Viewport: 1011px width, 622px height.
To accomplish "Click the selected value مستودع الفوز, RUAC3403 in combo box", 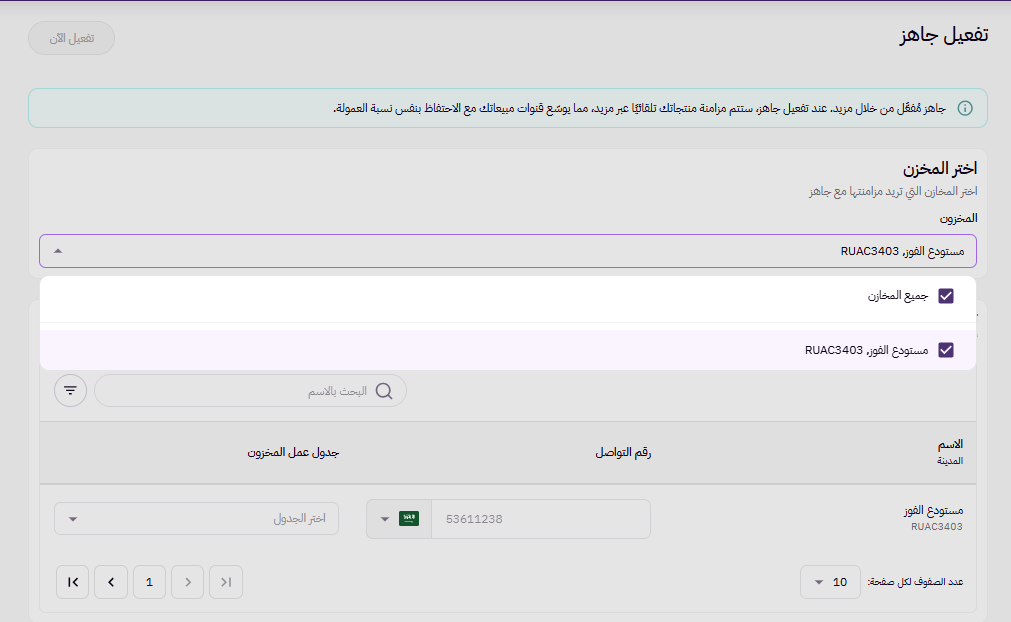I will pyautogui.click(x=902, y=251).
